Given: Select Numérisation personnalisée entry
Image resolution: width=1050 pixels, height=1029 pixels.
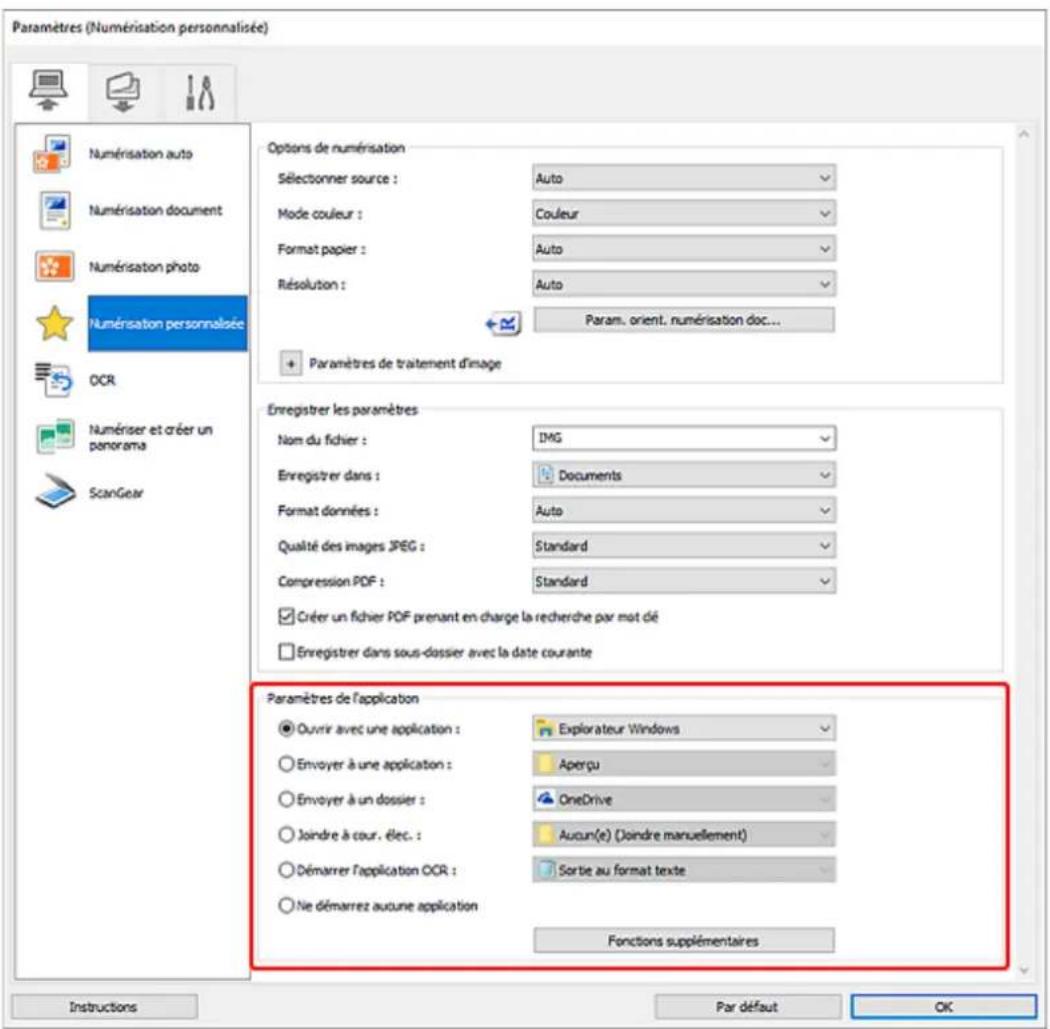Looking at the screenshot, I should (x=167, y=323).
